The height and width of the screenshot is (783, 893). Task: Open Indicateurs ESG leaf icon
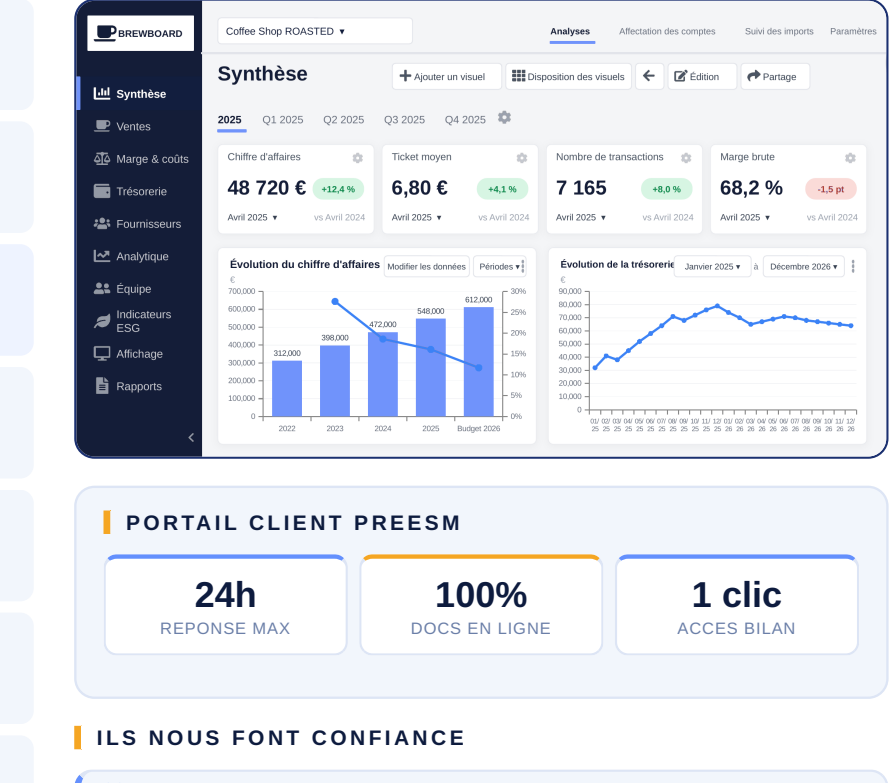click(x=102, y=321)
